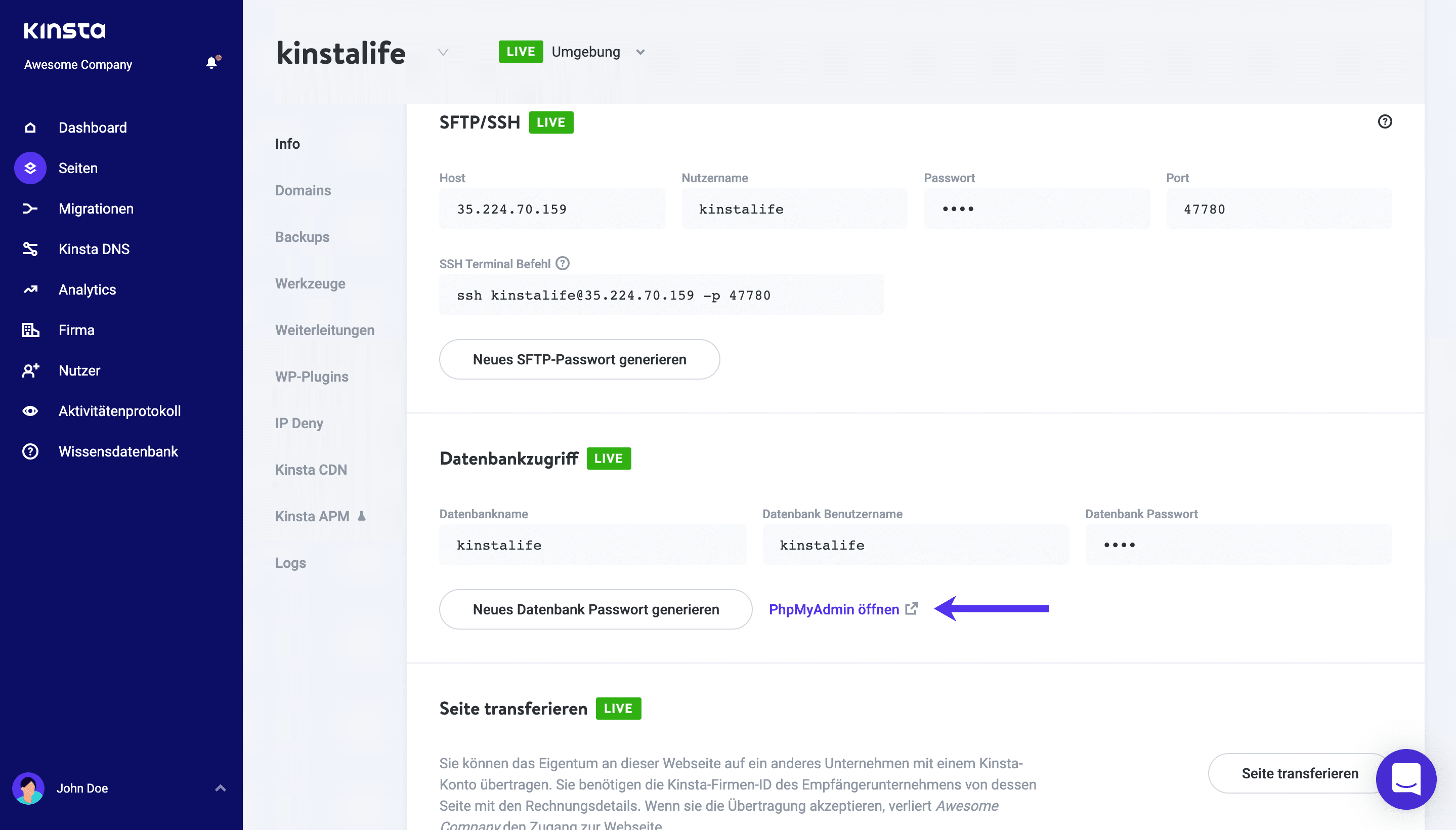Select the Seiten sidebar icon
This screenshot has height=830, width=1456.
click(30, 168)
